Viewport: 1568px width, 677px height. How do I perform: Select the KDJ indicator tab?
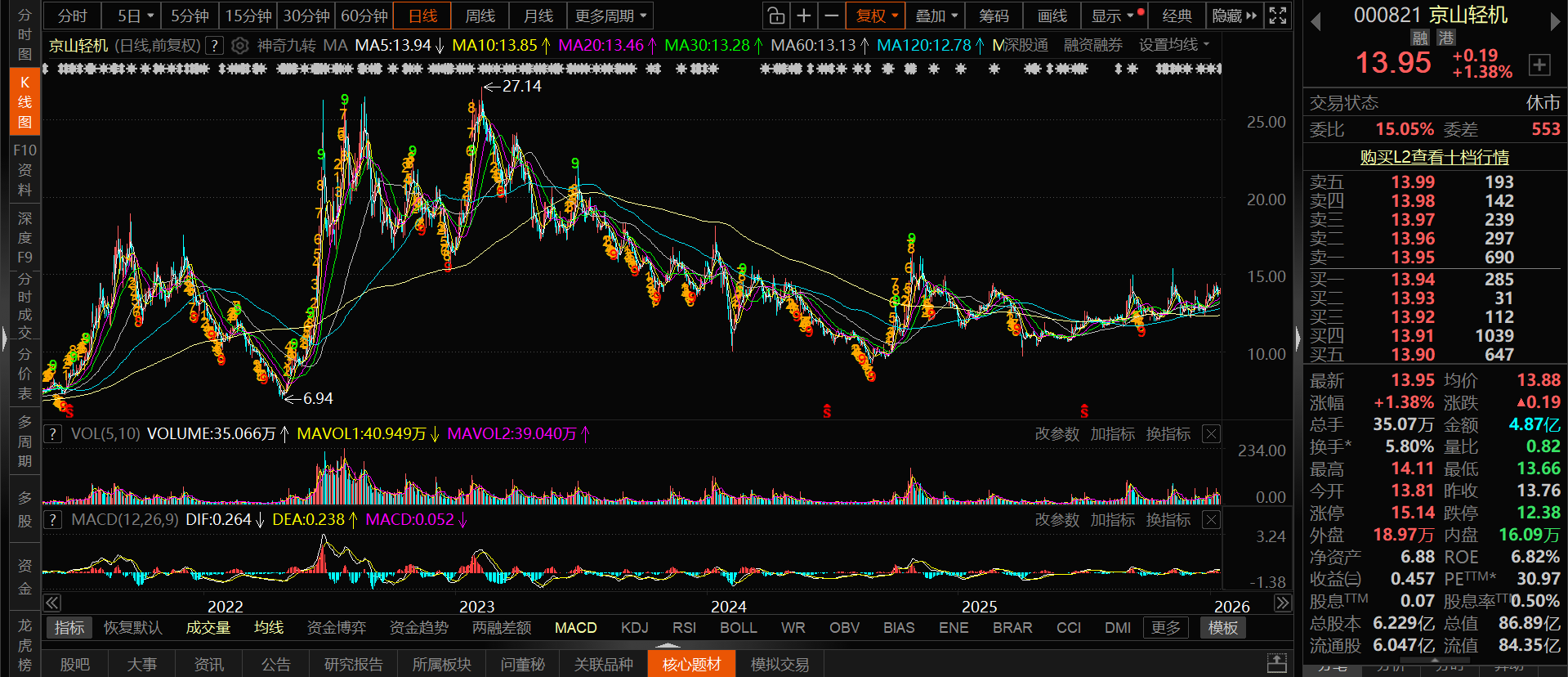pos(634,627)
